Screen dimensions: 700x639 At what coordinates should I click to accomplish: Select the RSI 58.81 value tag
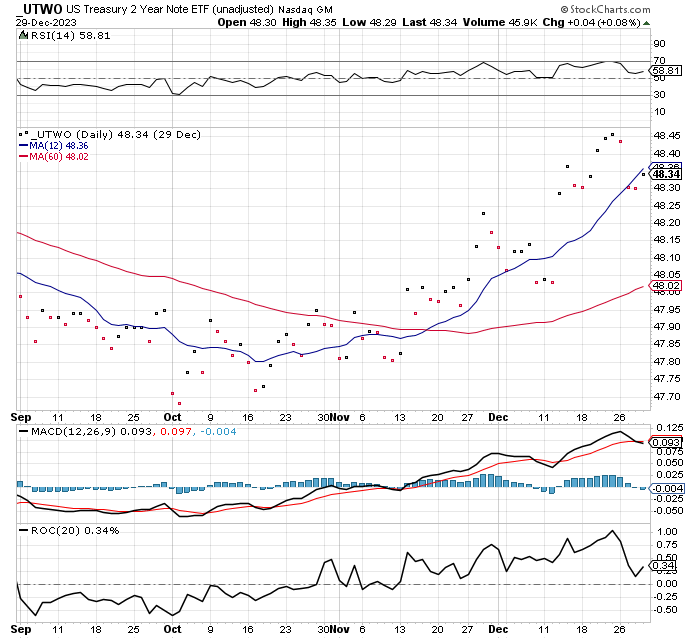click(666, 71)
